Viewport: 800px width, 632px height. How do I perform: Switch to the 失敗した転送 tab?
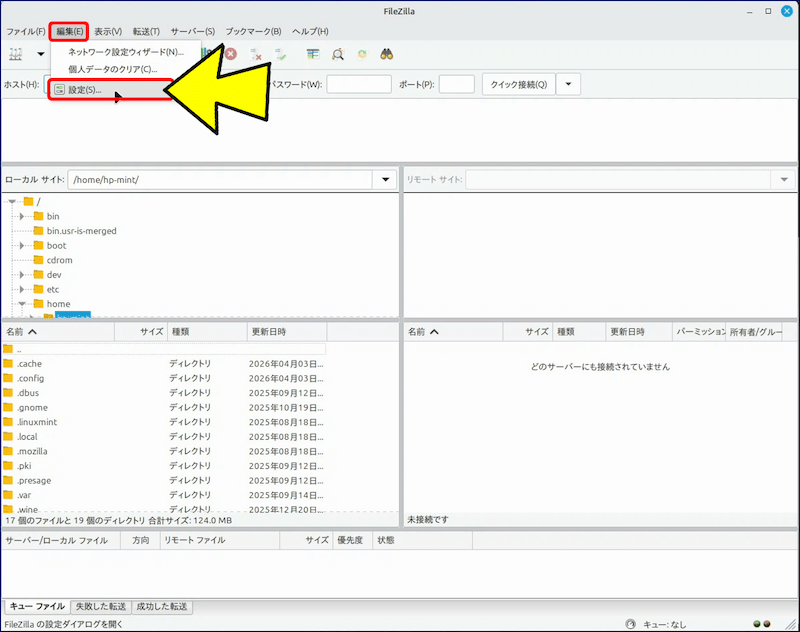[101, 606]
